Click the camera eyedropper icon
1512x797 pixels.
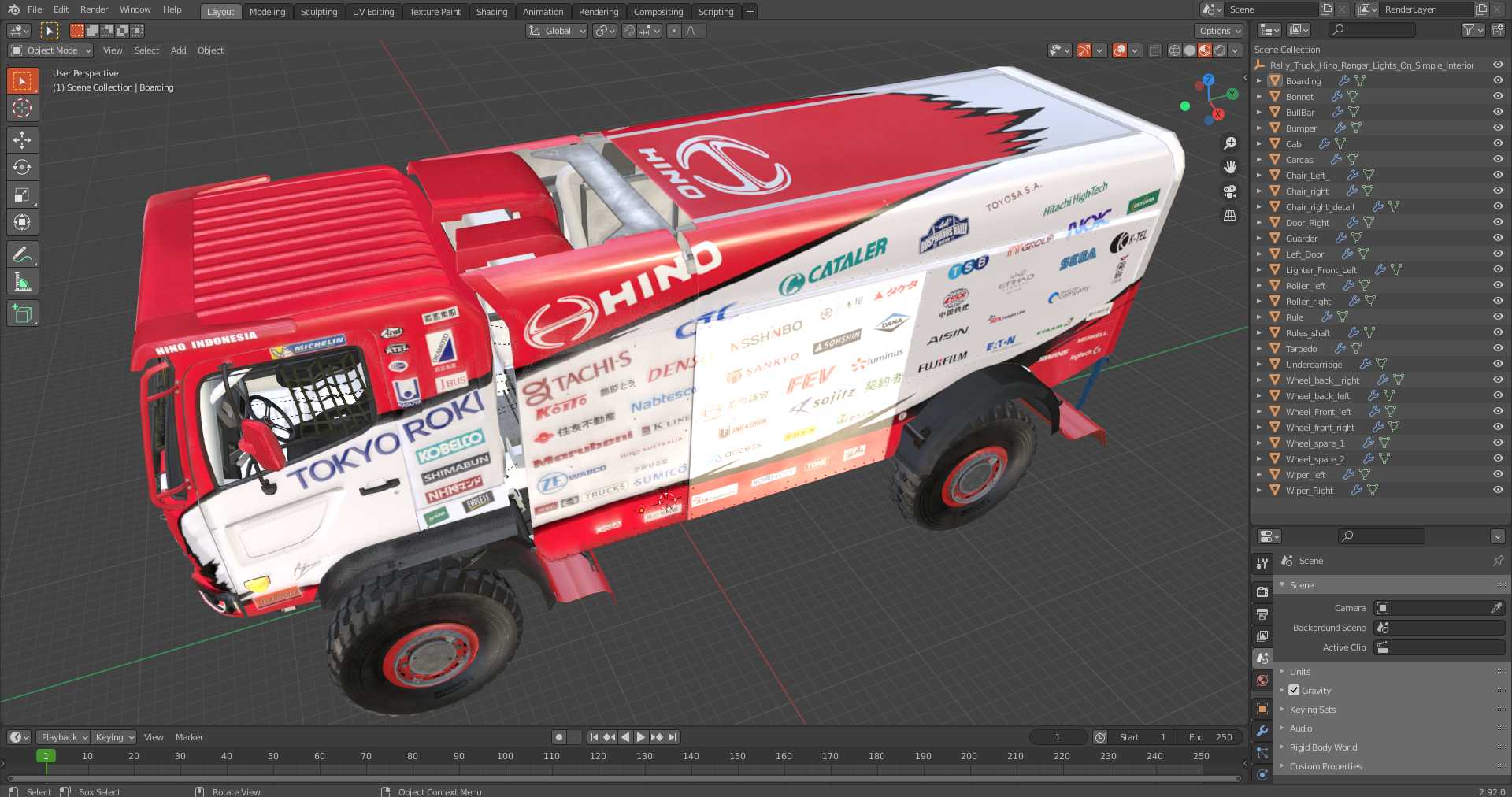(1496, 608)
